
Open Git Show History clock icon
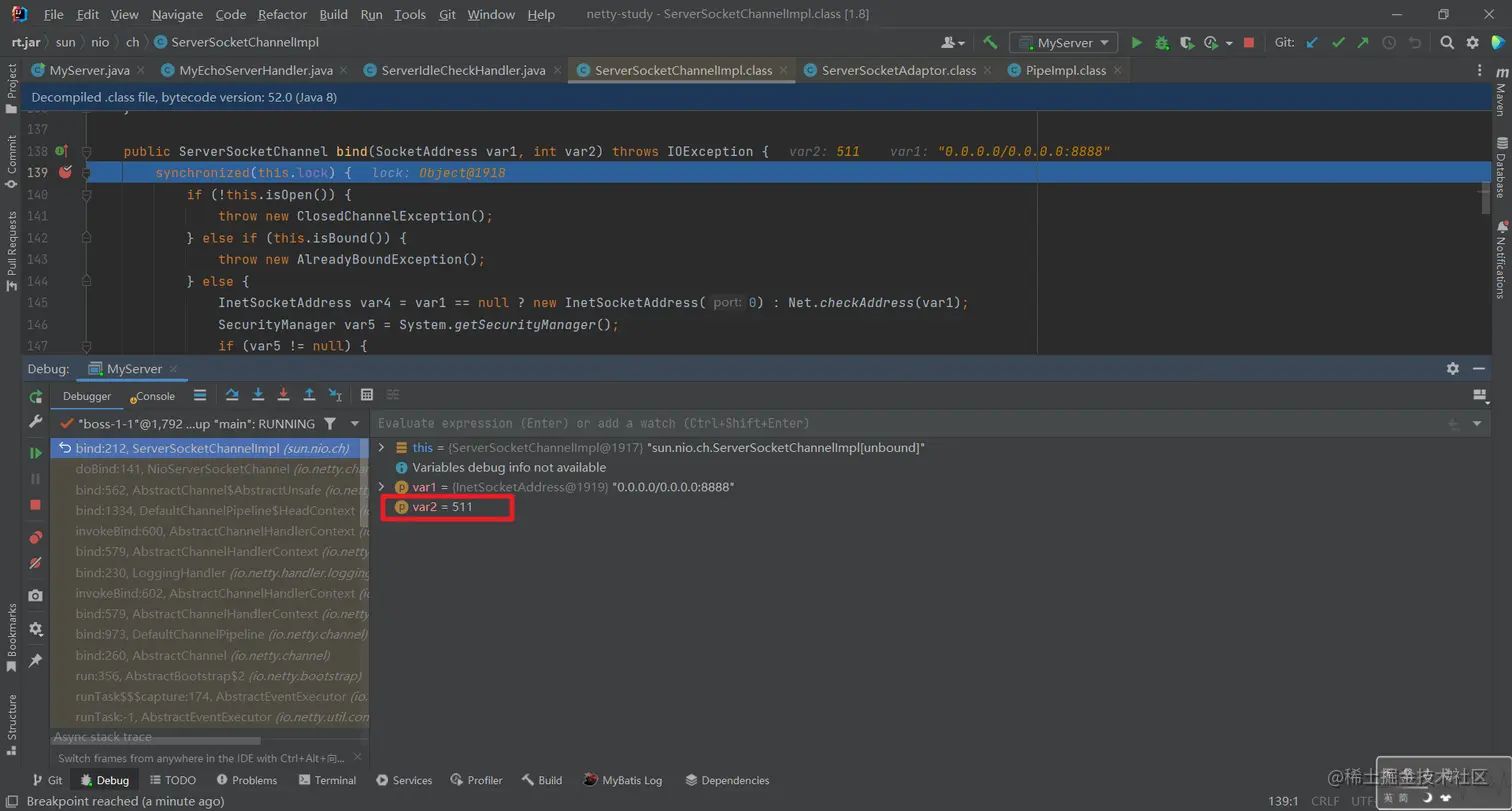[x=1389, y=43]
